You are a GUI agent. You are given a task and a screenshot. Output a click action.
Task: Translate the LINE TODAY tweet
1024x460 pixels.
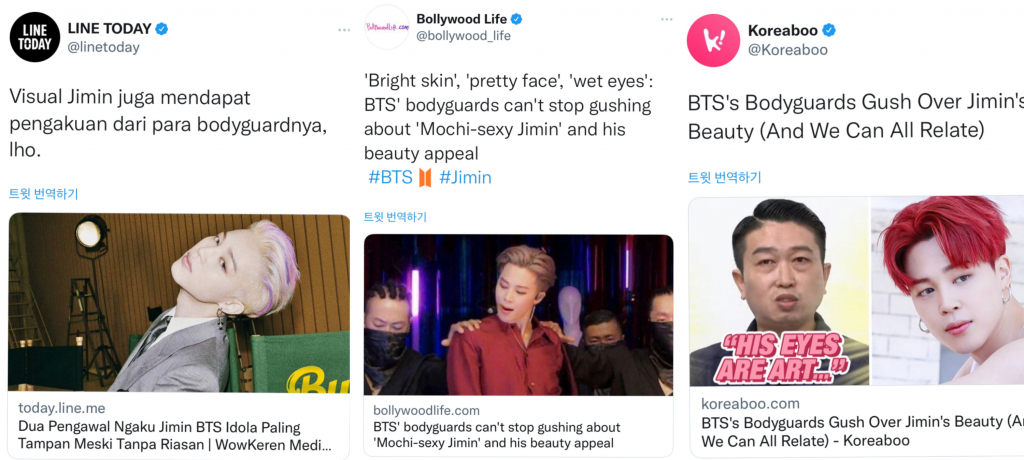[x=44, y=194]
